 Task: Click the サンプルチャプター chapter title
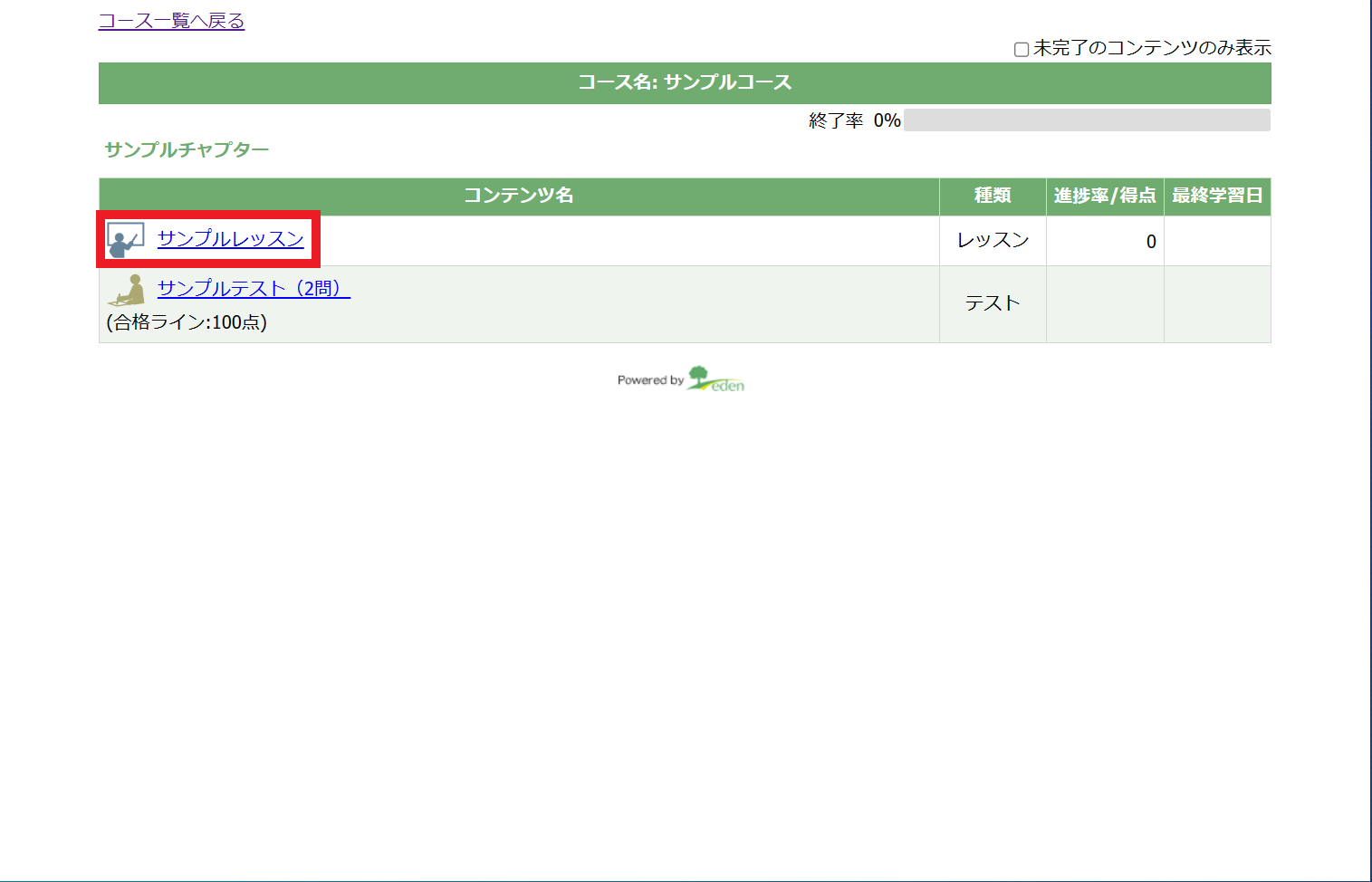[x=187, y=149]
